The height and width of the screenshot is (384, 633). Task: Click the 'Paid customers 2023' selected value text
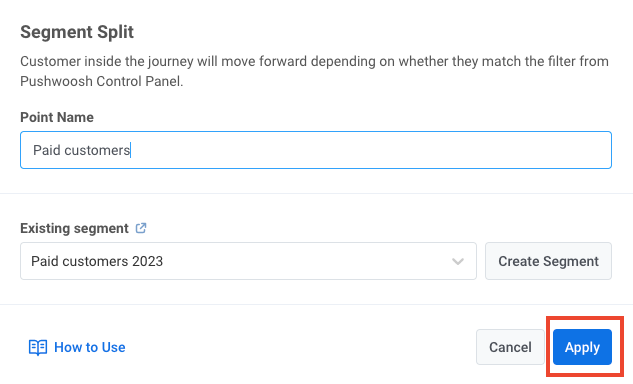97,261
